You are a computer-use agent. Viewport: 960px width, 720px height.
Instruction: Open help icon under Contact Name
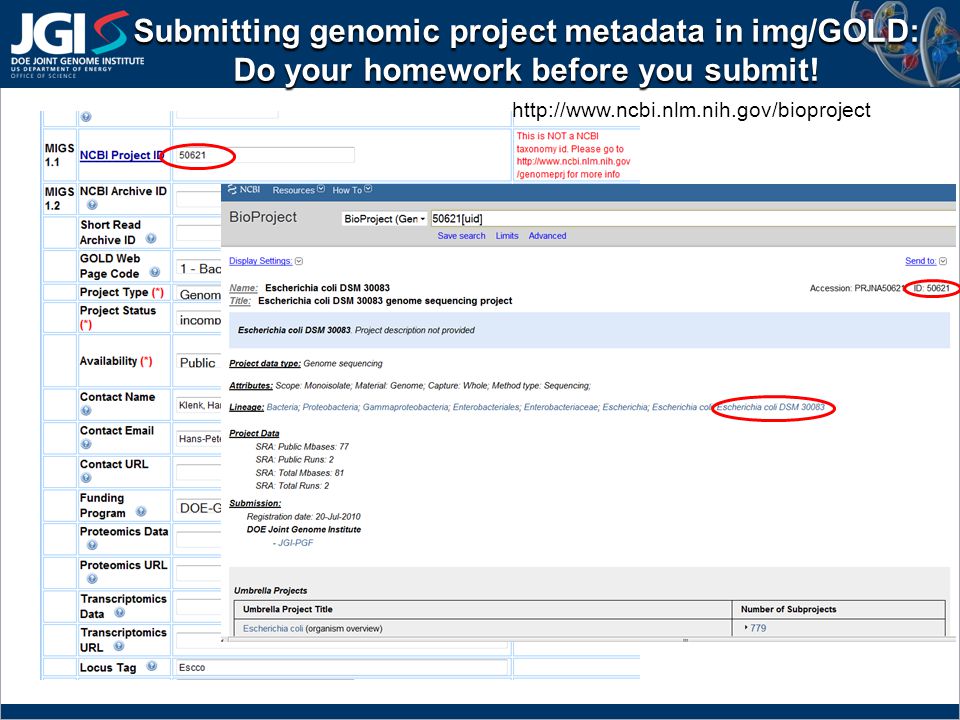pos(86,410)
